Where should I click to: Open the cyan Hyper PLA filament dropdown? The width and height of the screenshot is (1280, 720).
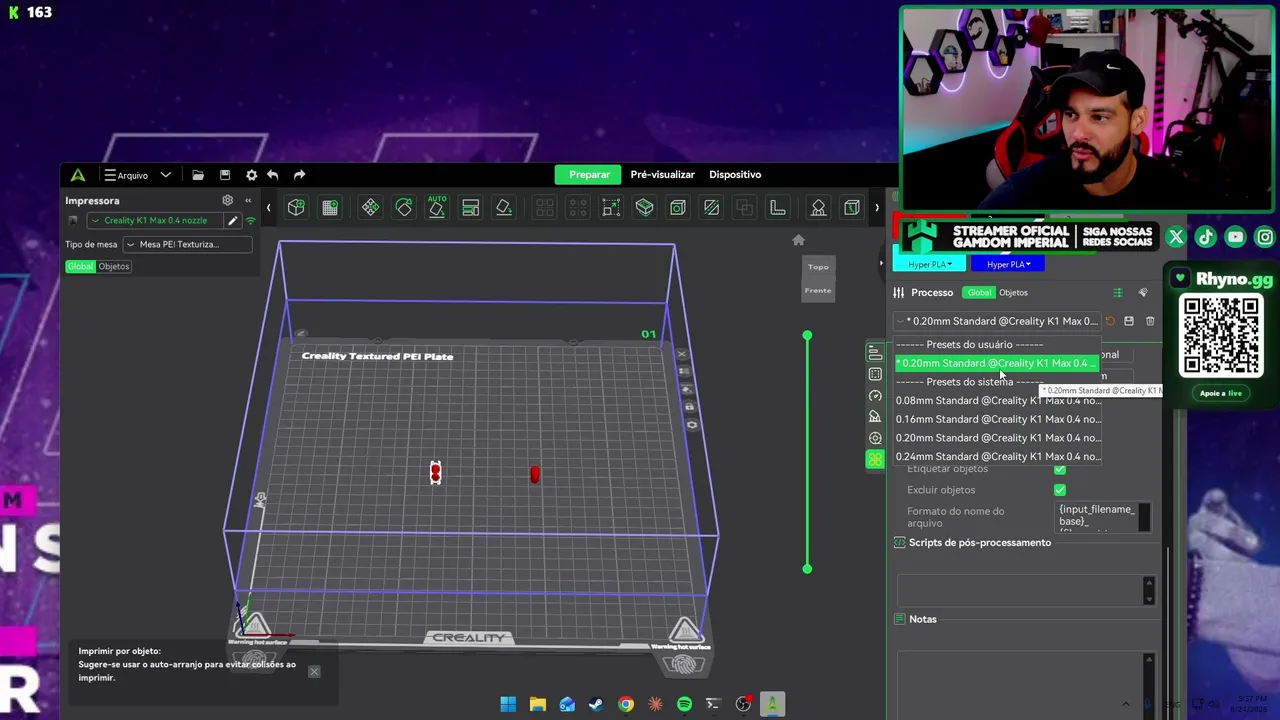click(930, 264)
